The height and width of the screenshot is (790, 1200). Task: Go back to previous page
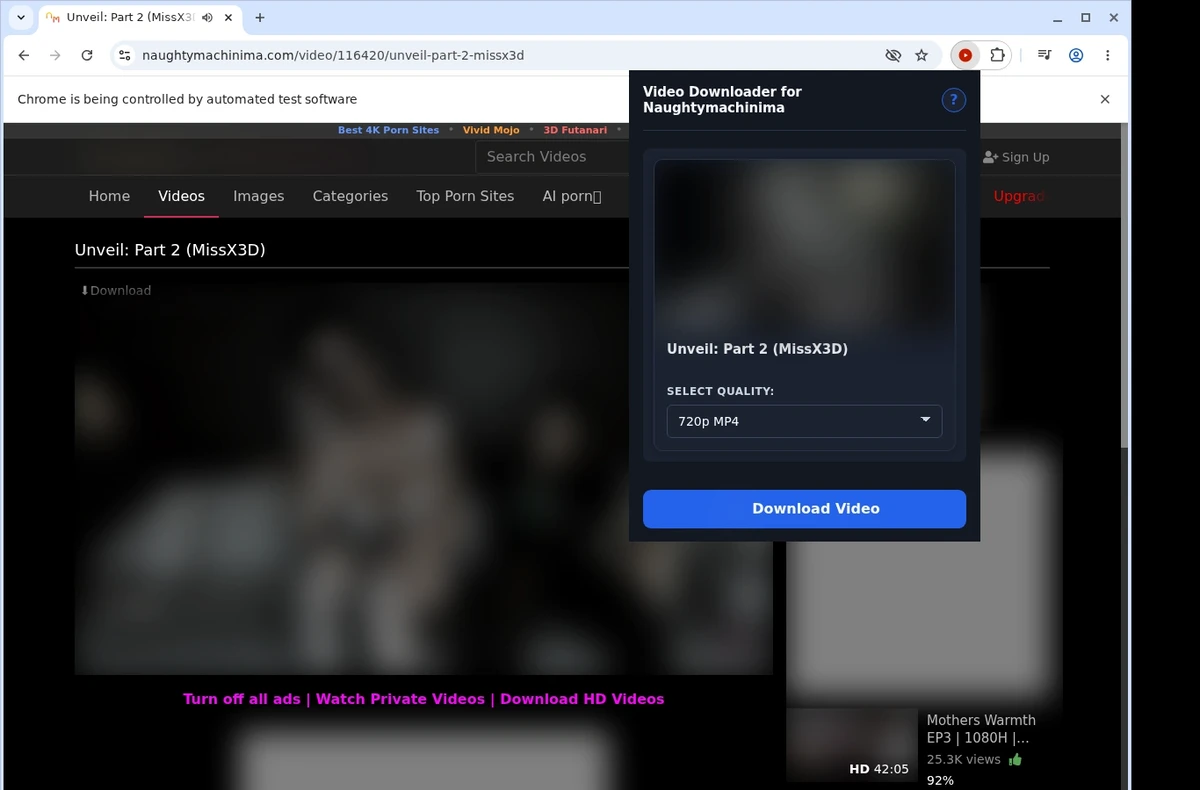pyautogui.click(x=24, y=56)
